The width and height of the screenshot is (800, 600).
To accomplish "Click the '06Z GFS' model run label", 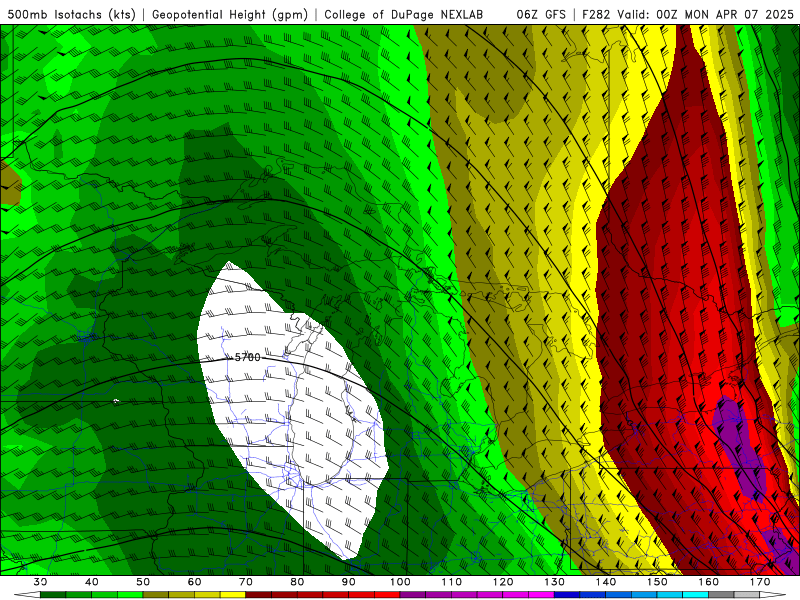I will [x=541, y=15].
